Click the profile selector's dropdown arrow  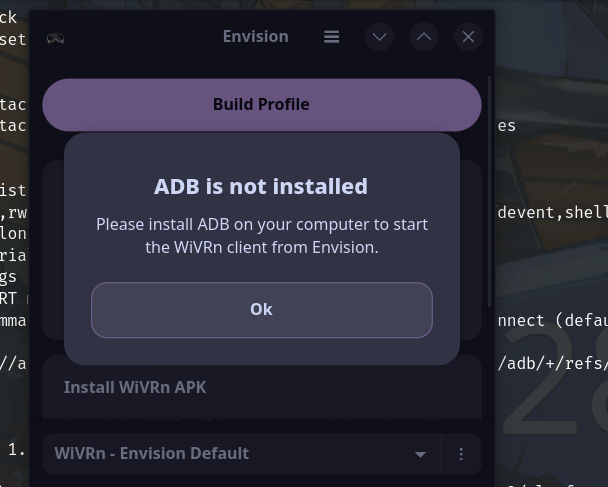pos(420,454)
